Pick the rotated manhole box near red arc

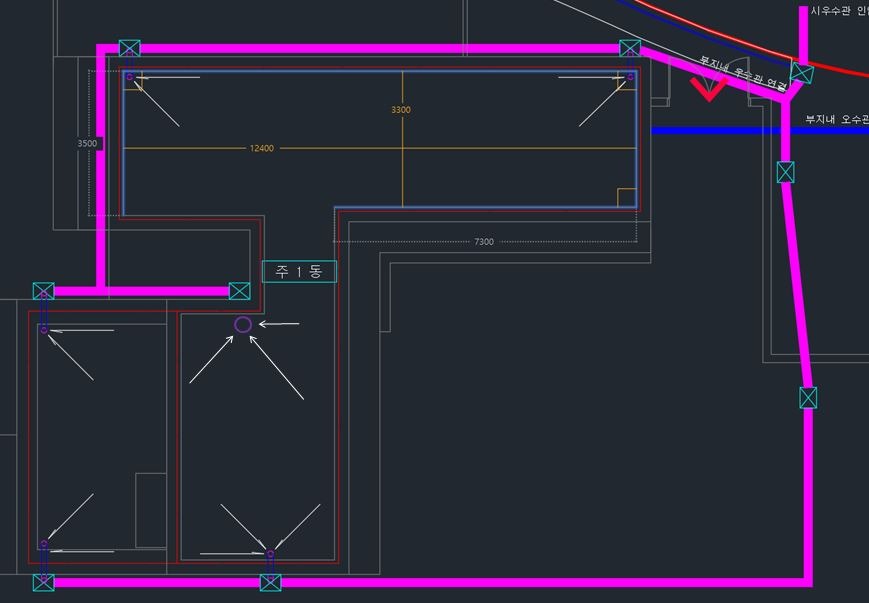pos(801,73)
